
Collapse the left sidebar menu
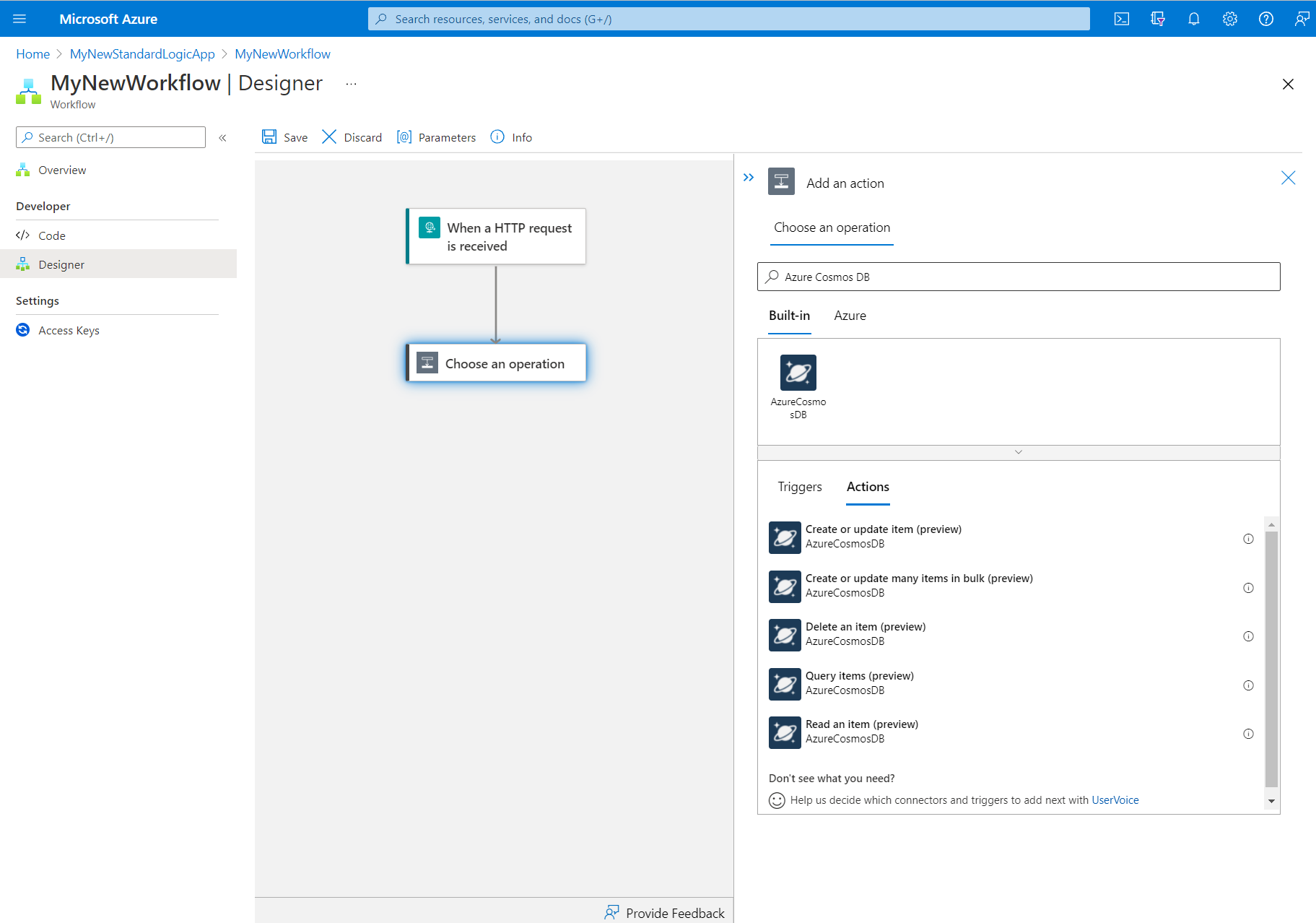[x=222, y=137]
